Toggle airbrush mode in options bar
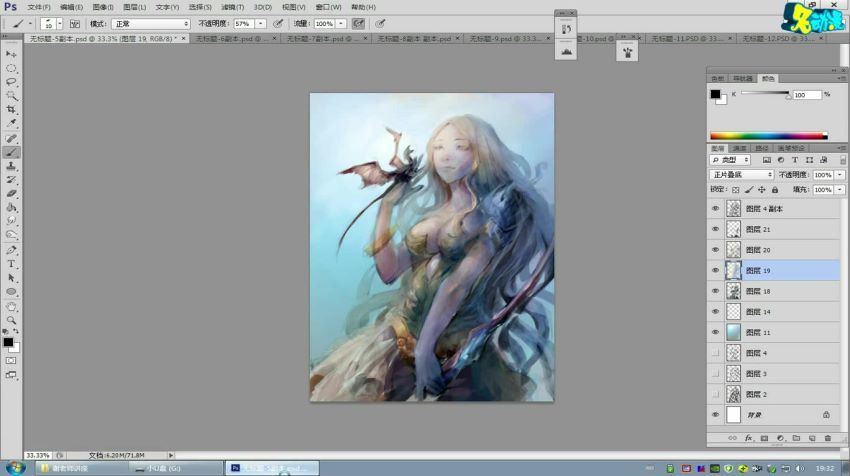This screenshot has width=850, height=476. click(358, 24)
